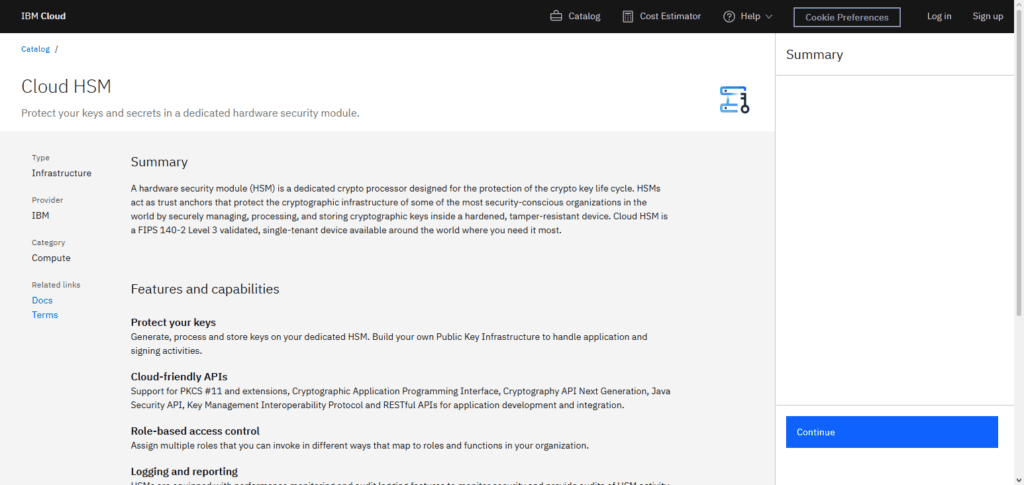This screenshot has height=485, width=1024.
Task: Click the Summary panel heading on right
Action: [814, 55]
